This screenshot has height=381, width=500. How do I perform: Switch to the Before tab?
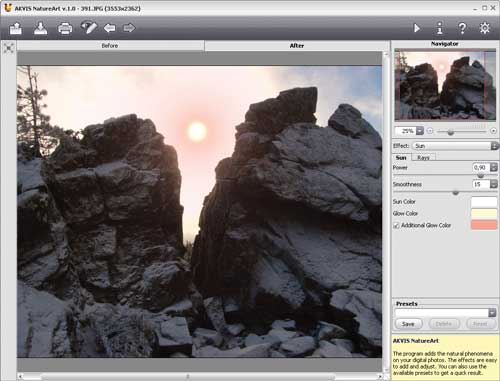point(110,46)
